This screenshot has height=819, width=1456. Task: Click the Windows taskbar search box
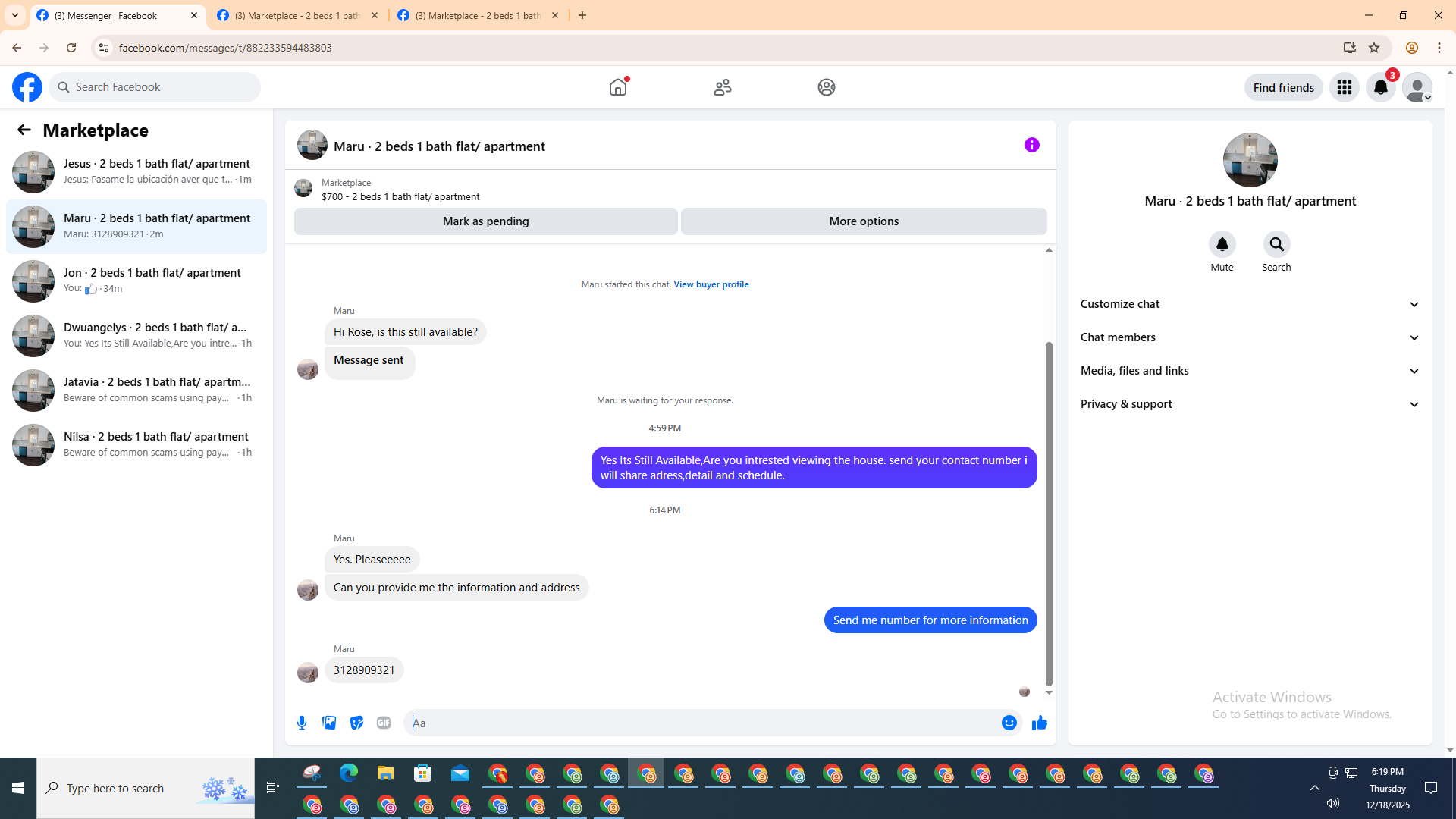click(x=146, y=788)
